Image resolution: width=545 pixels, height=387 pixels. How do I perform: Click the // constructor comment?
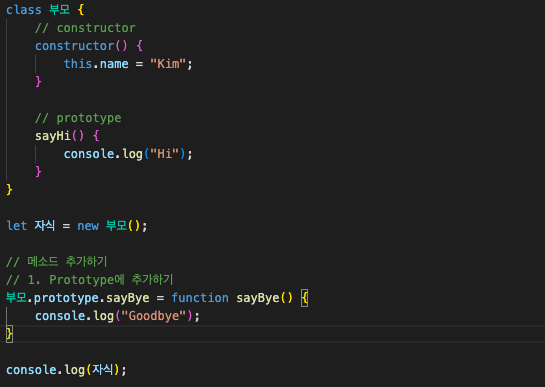pos(85,28)
